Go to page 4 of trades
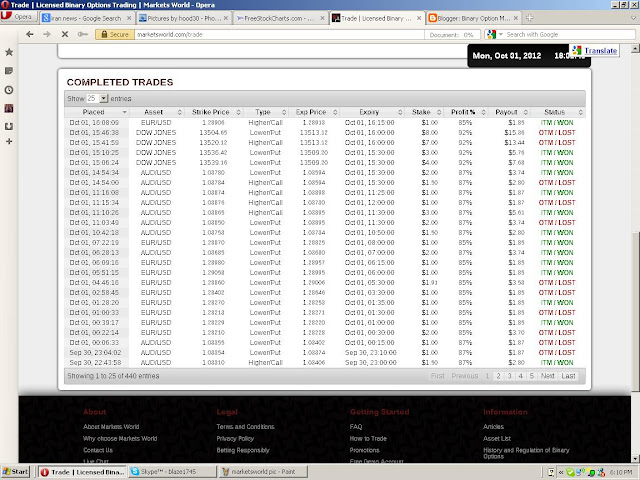 tap(520, 376)
